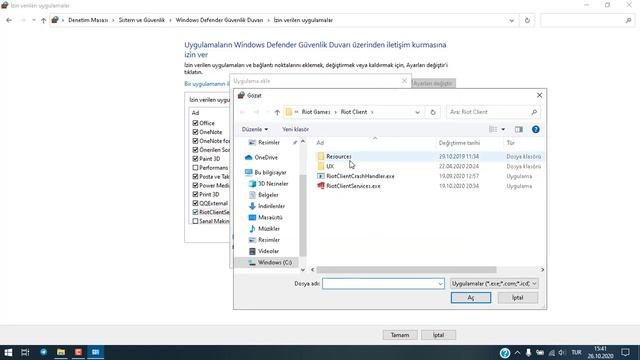
Task: Go up one folder level in the Gözat dialog
Action: point(277,112)
